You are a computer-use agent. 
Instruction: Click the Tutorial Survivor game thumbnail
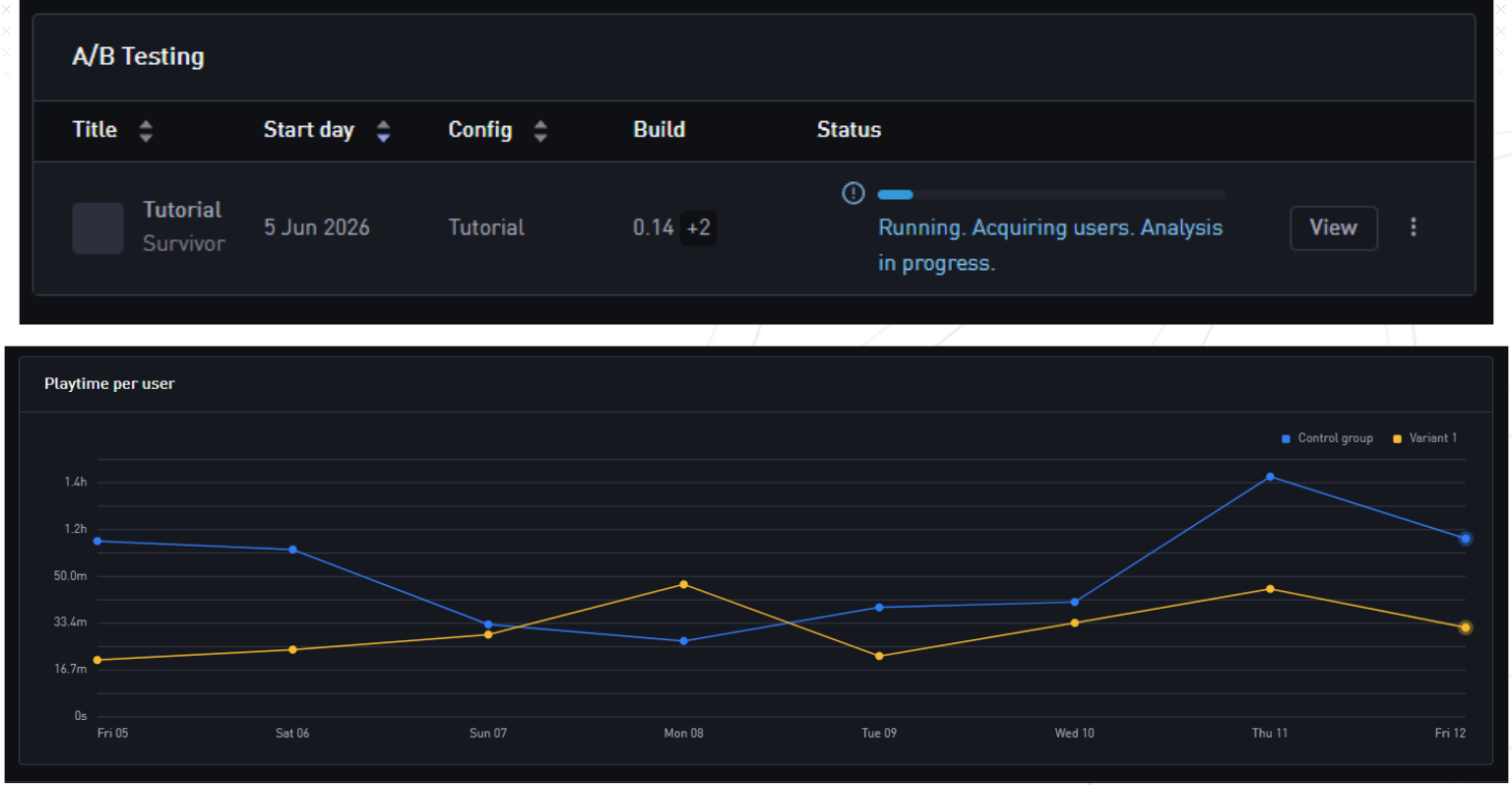point(97,228)
